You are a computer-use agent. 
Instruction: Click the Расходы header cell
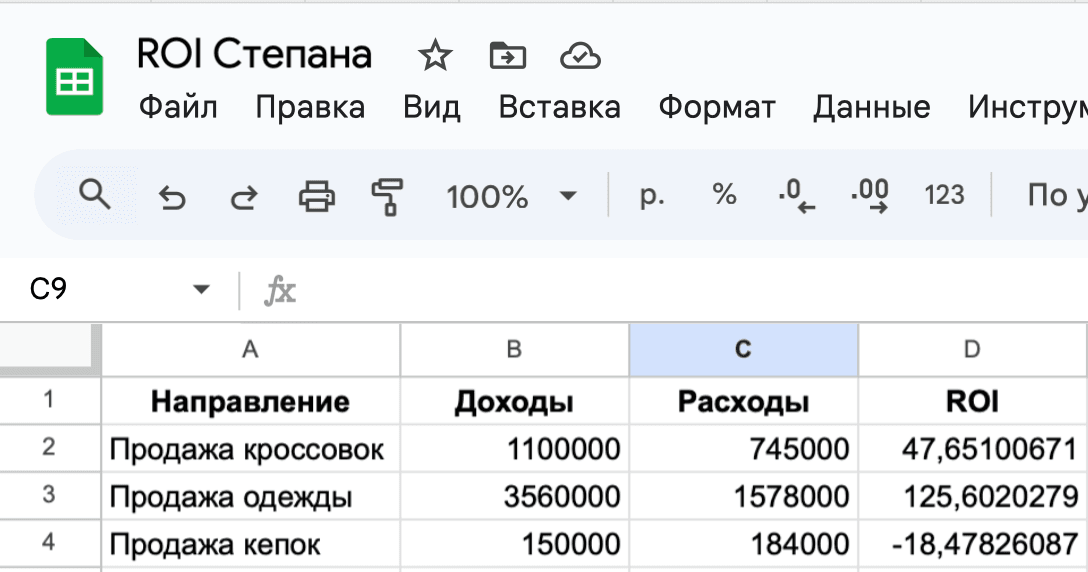tap(743, 401)
